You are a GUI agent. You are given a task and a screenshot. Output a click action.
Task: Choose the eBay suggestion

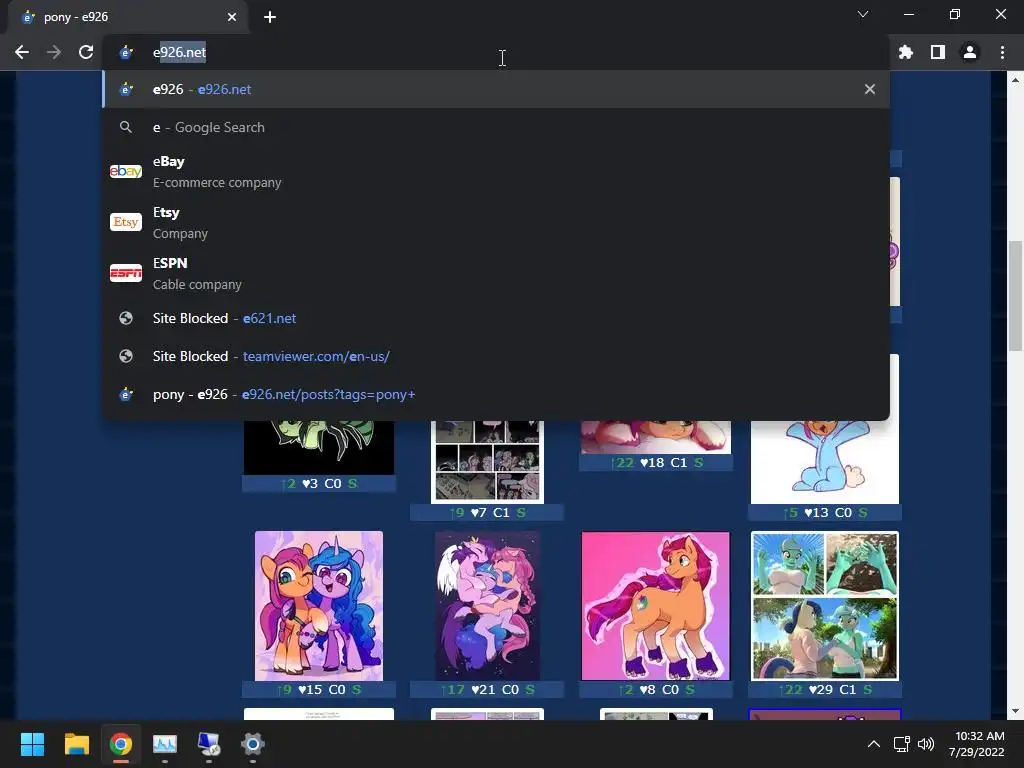496,172
